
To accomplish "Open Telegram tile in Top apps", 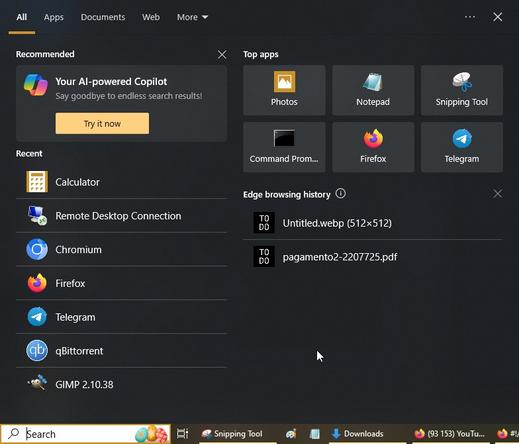I will point(462,147).
